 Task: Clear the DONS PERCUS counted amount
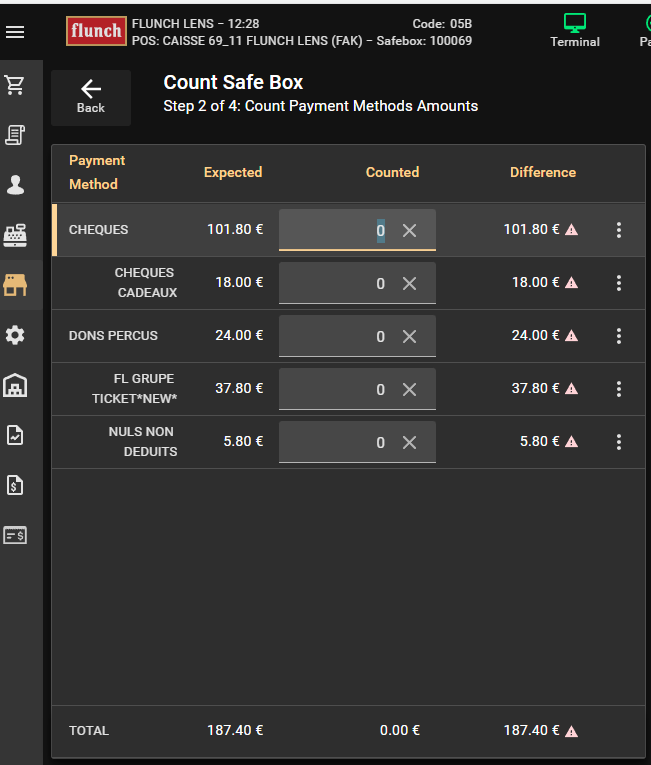click(409, 336)
